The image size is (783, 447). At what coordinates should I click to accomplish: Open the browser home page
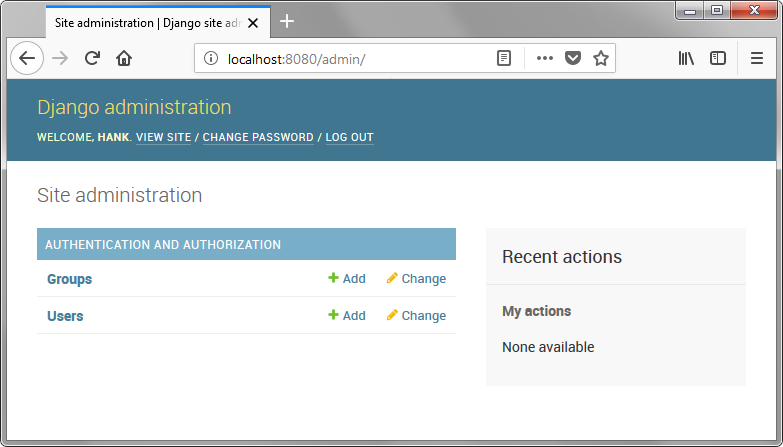pos(124,58)
